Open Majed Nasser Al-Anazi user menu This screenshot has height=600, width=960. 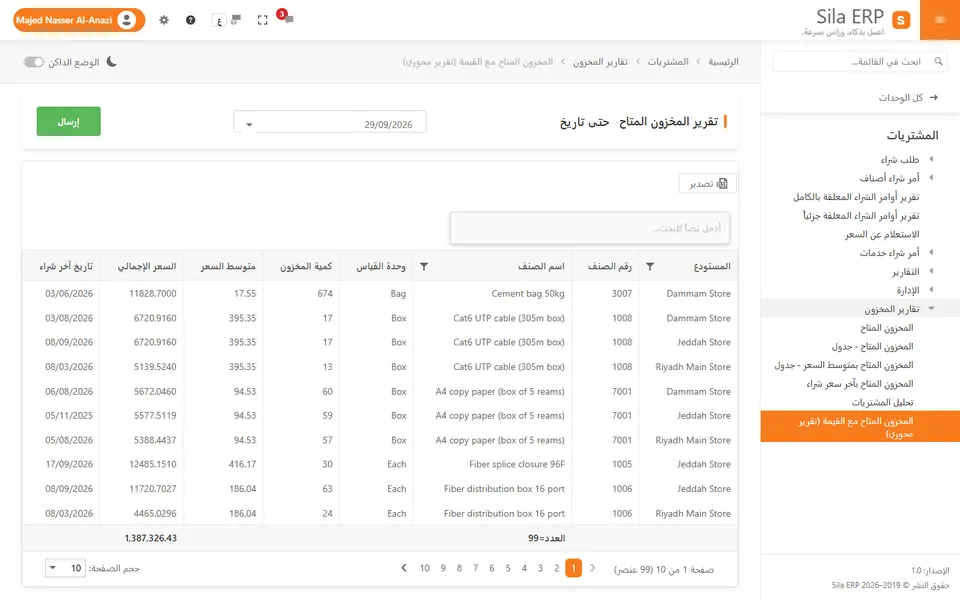coord(79,20)
